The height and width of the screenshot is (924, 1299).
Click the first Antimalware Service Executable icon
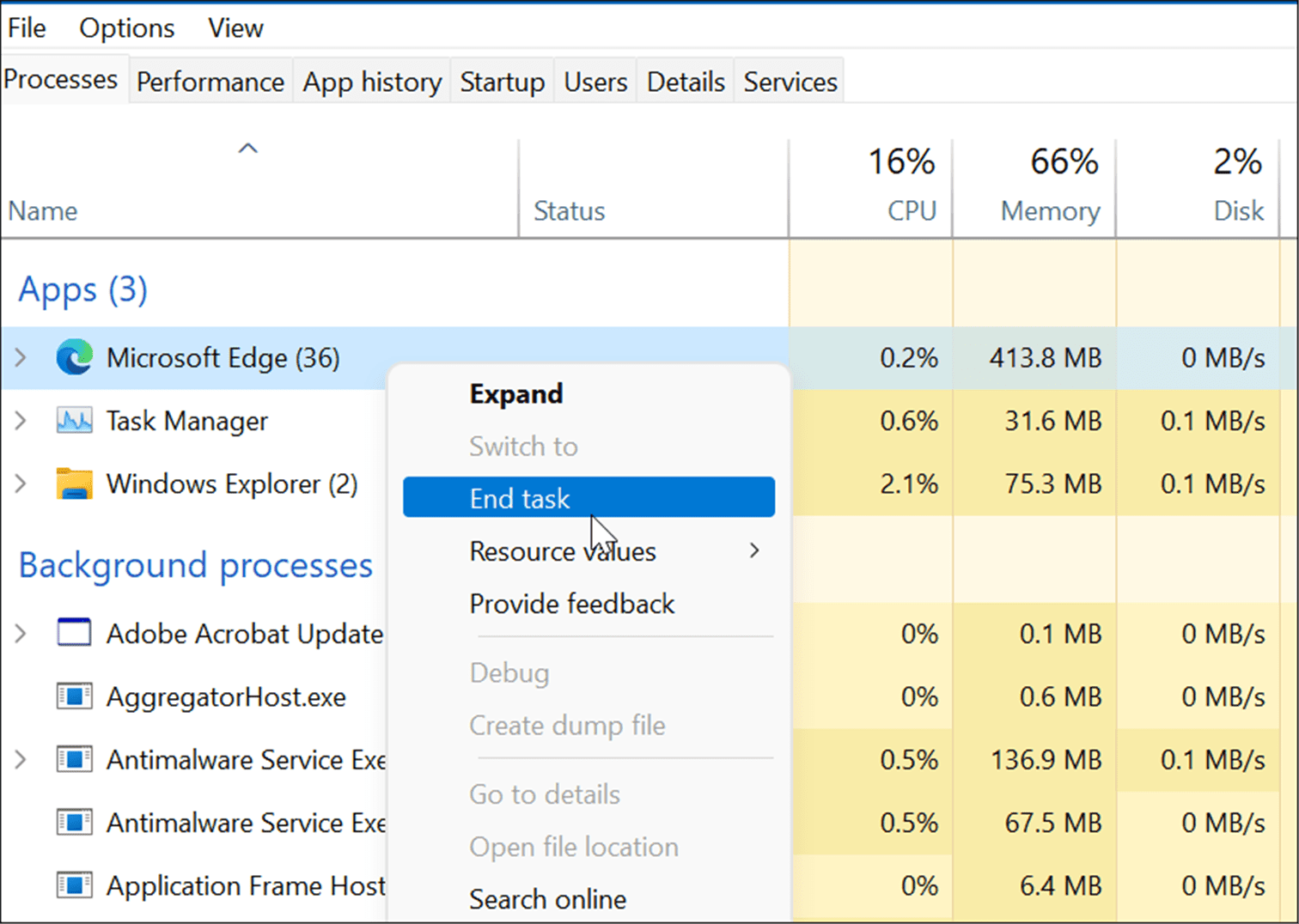[x=75, y=759]
